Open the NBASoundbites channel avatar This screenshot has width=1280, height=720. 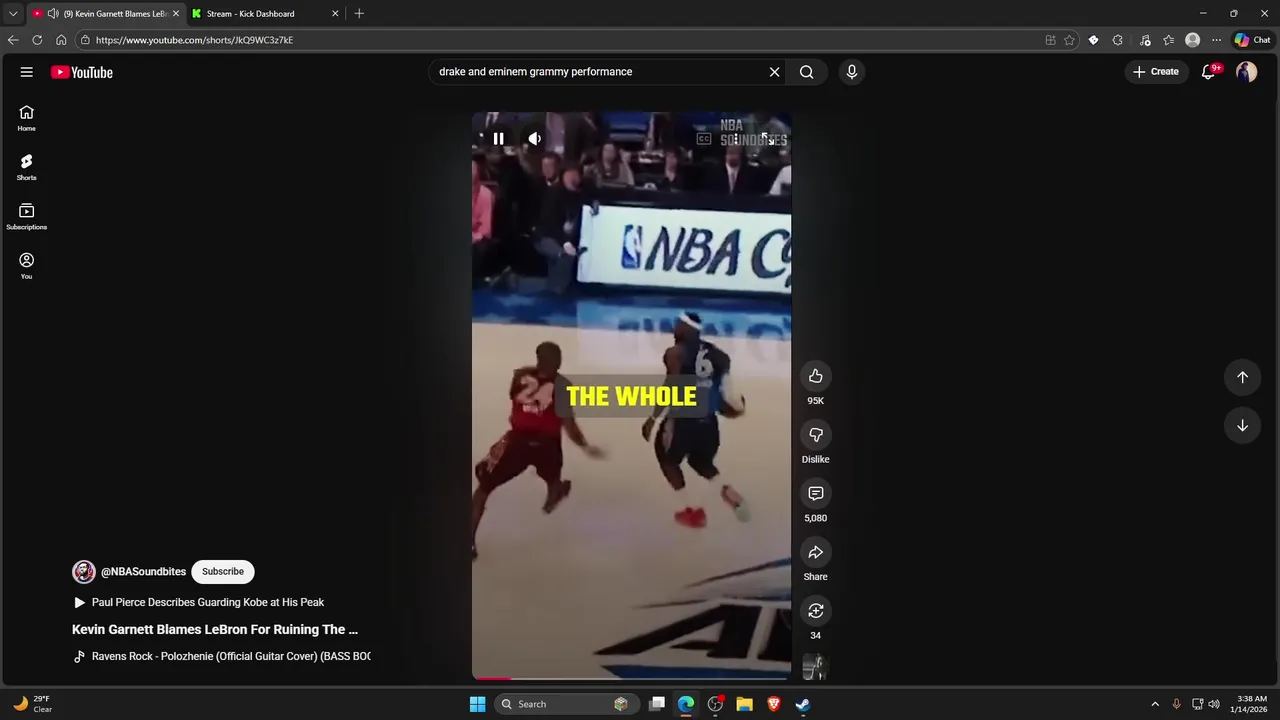pos(84,572)
